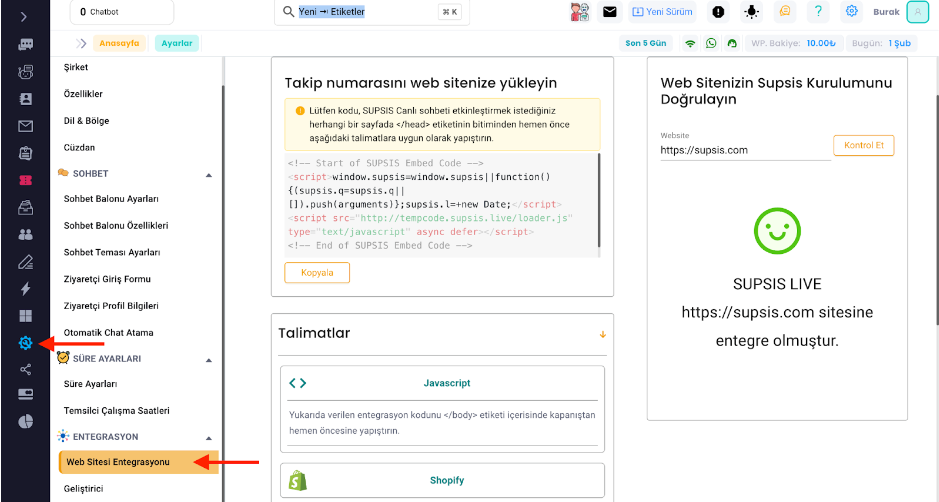
Task: Open the grid dashboard icon in sidebar
Action: click(26, 316)
